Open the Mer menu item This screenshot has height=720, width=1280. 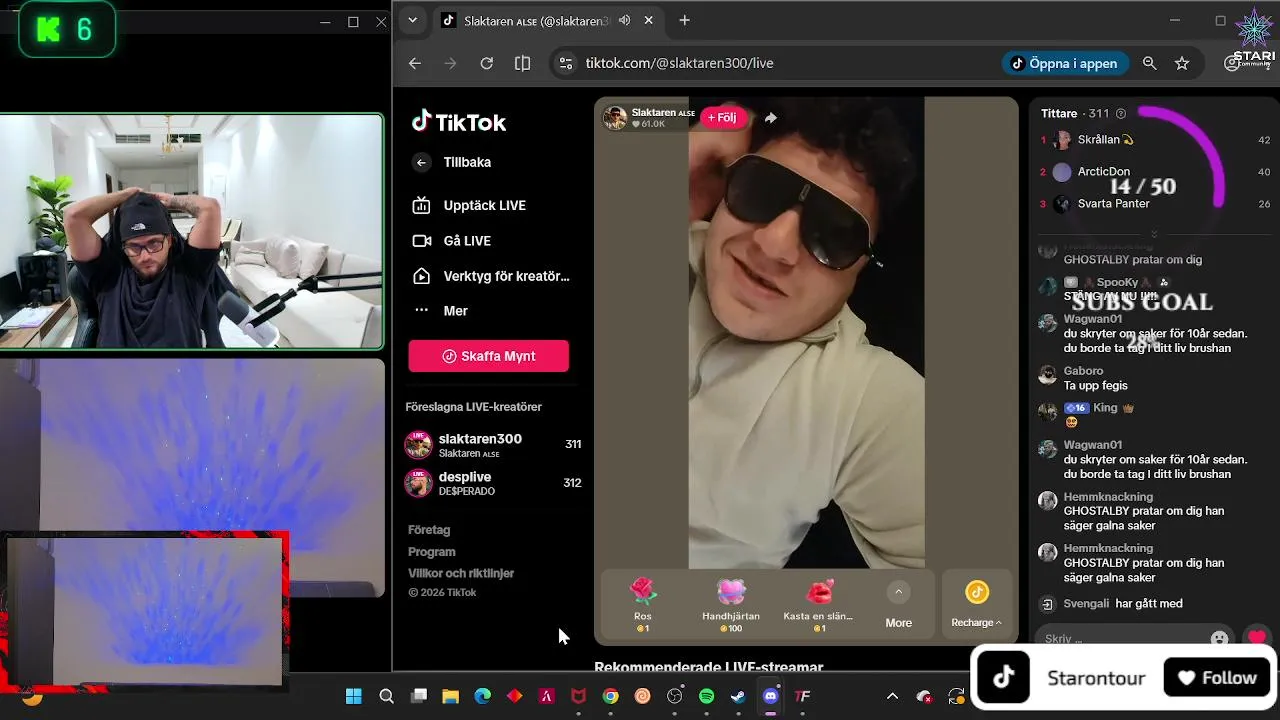coord(441,311)
